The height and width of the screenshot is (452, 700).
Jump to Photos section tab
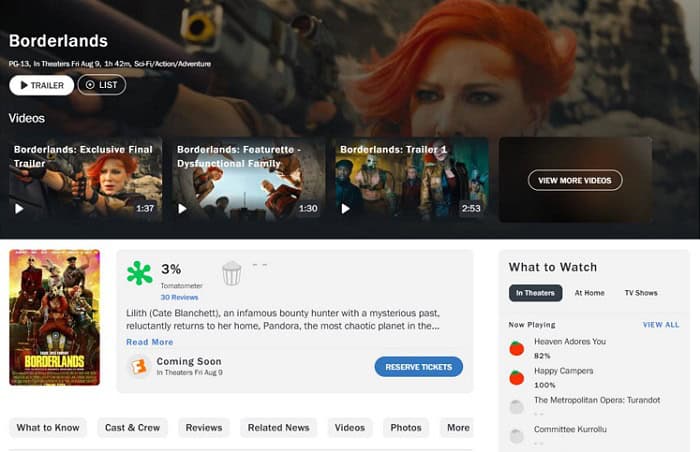click(x=406, y=428)
